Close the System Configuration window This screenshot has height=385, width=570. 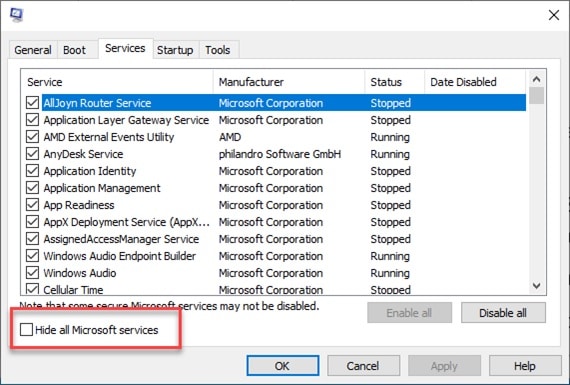(x=554, y=15)
